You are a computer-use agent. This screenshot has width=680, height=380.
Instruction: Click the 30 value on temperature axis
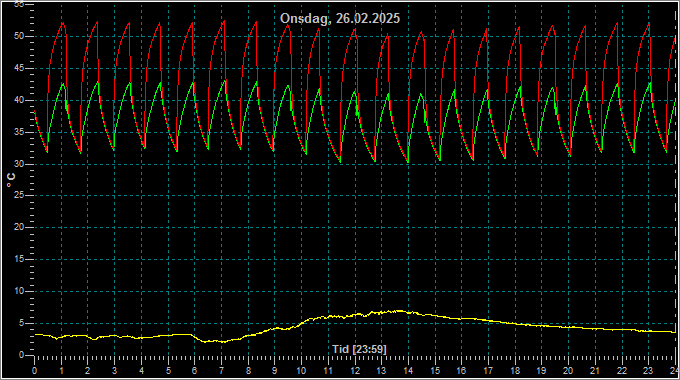(19, 164)
